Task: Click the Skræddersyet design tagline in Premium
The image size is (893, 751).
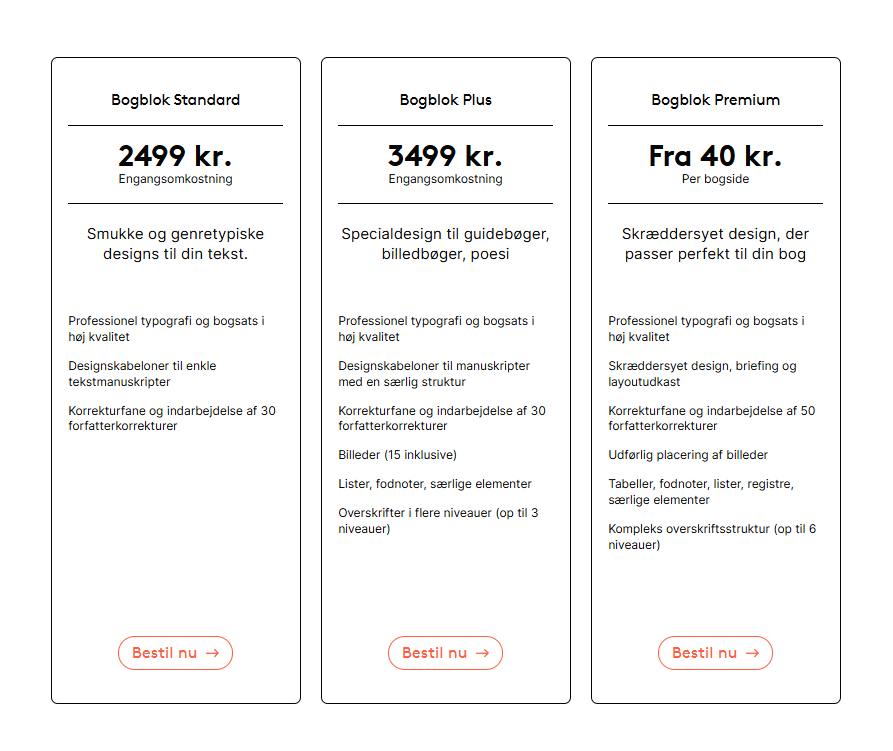Action: (715, 244)
